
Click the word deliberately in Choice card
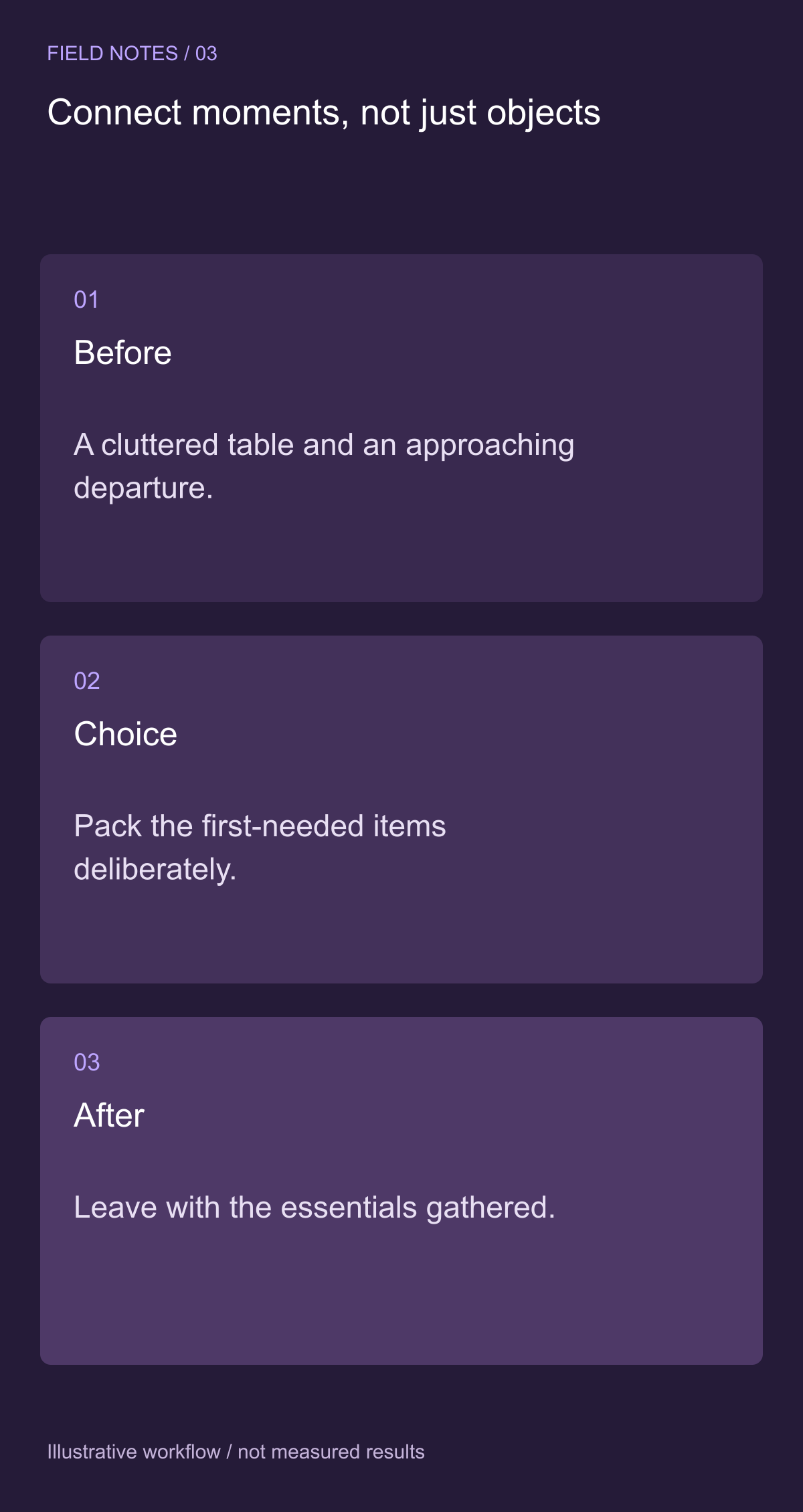click(155, 869)
